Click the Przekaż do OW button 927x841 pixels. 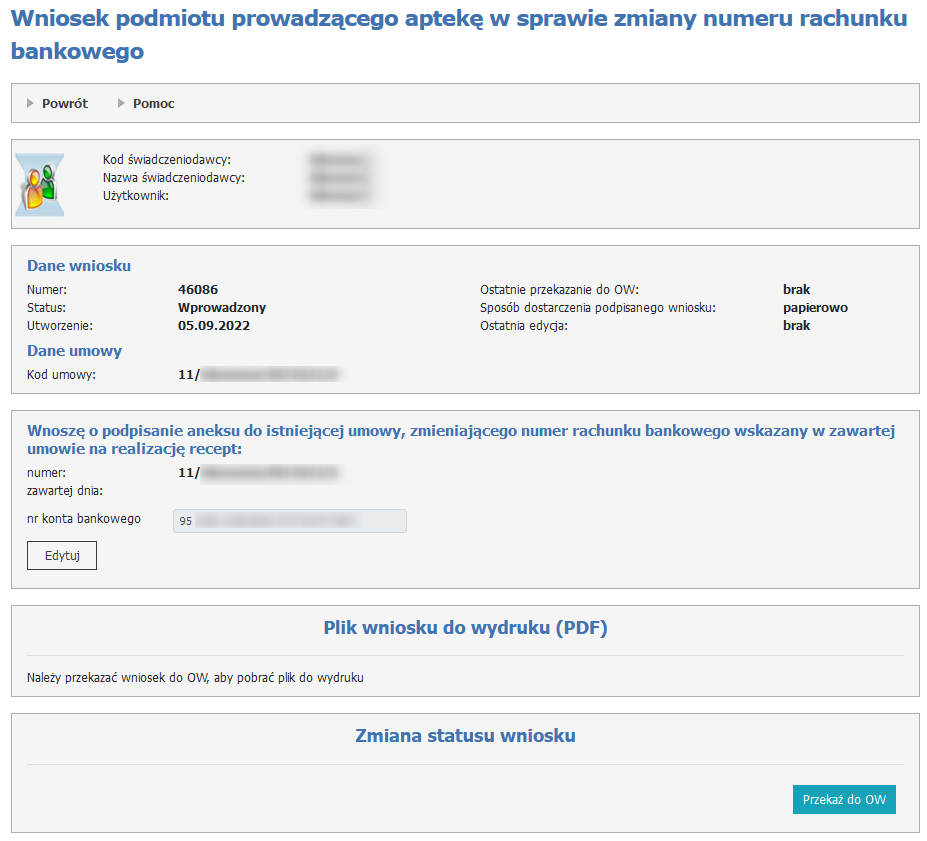pyautogui.click(x=844, y=800)
